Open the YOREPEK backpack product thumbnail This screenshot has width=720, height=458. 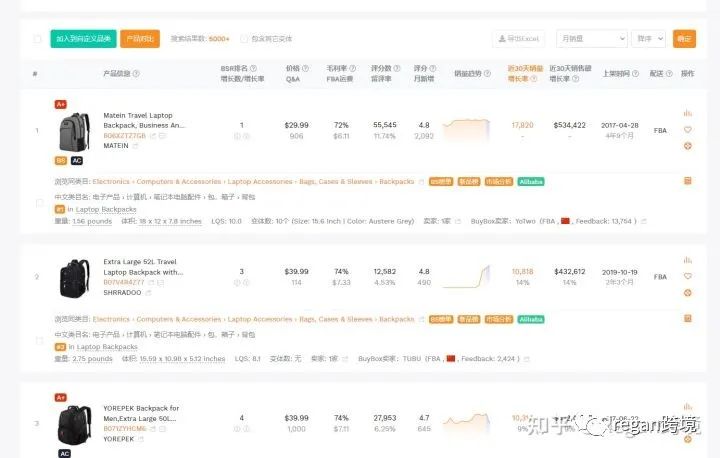pos(74,425)
